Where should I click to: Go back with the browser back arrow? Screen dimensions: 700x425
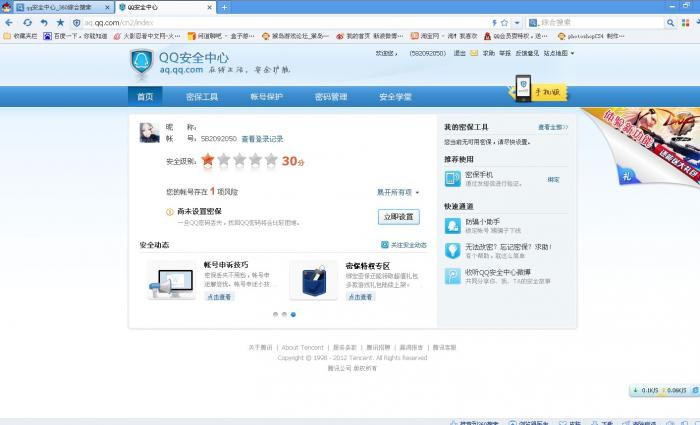tap(9, 22)
